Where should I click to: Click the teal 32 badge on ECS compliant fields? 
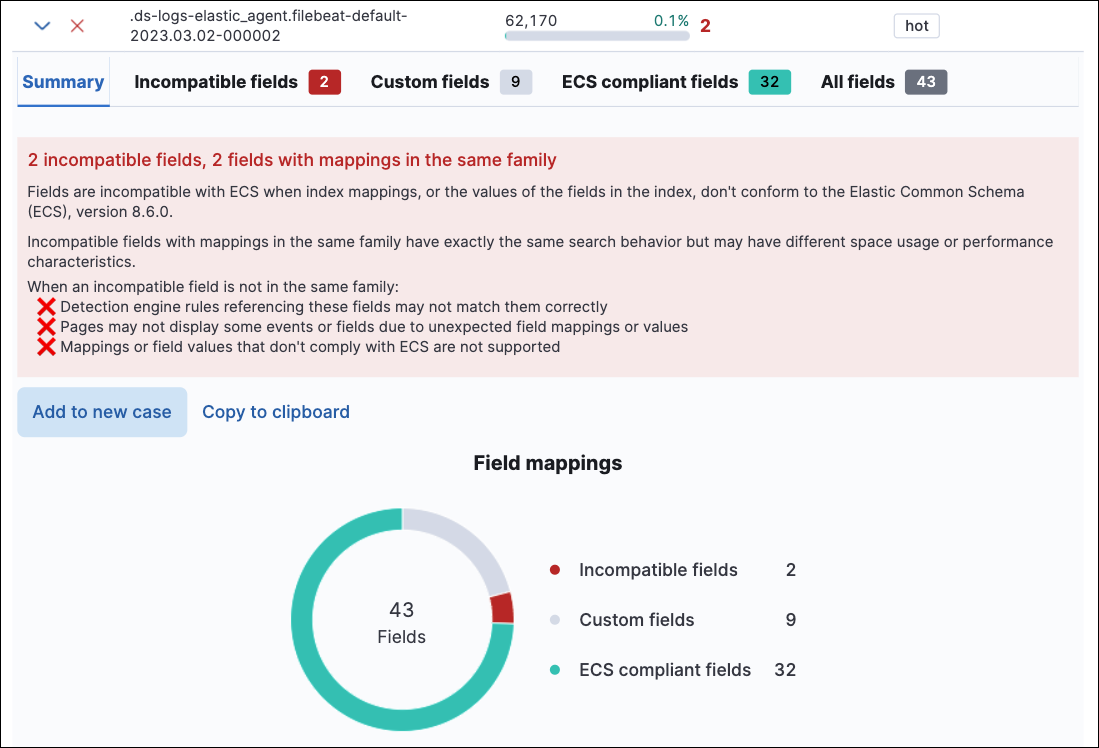(x=769, y=81)
